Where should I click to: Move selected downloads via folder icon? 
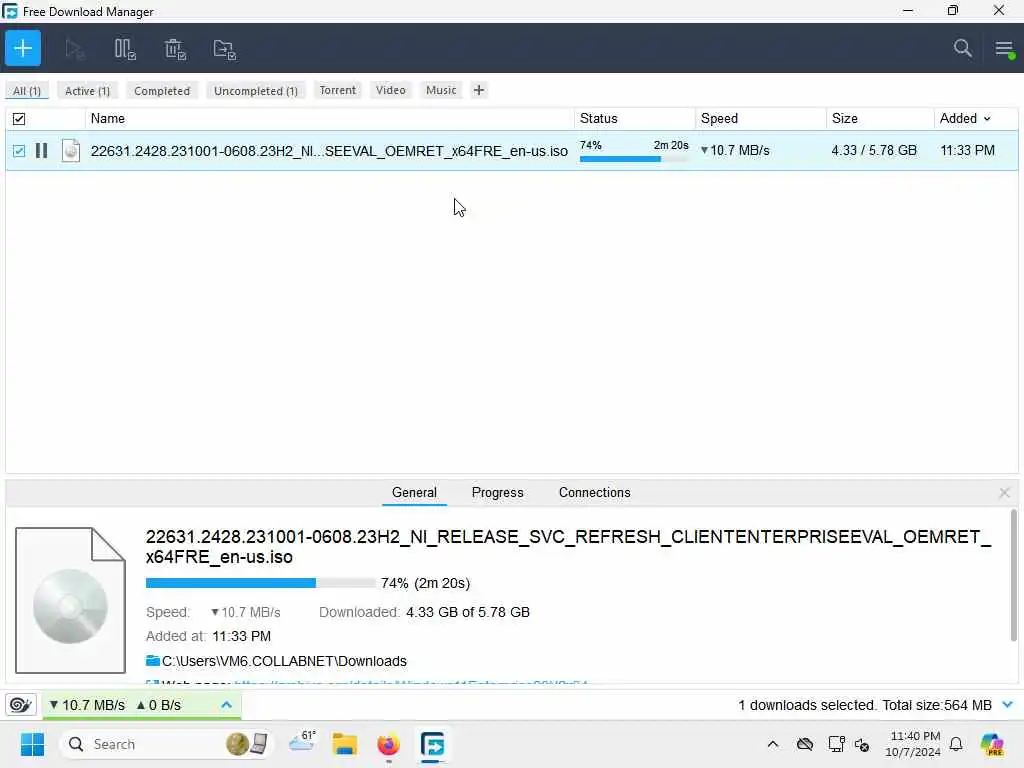224,49
